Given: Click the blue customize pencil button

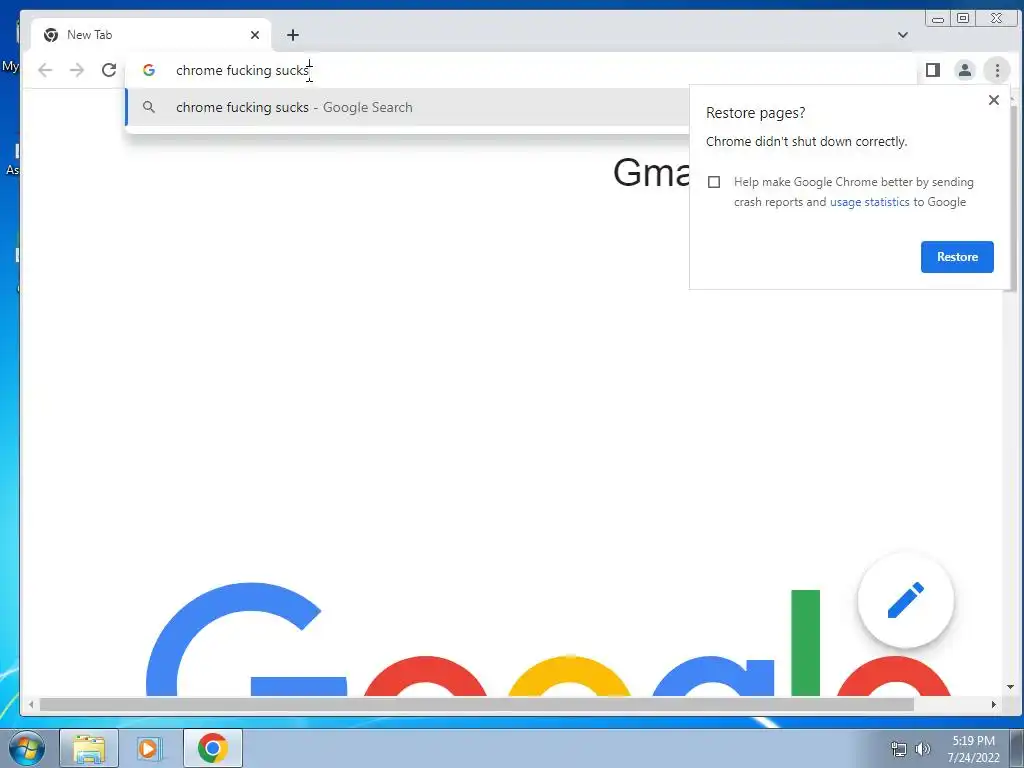Looking at the screenshot, I should (906, 600).
